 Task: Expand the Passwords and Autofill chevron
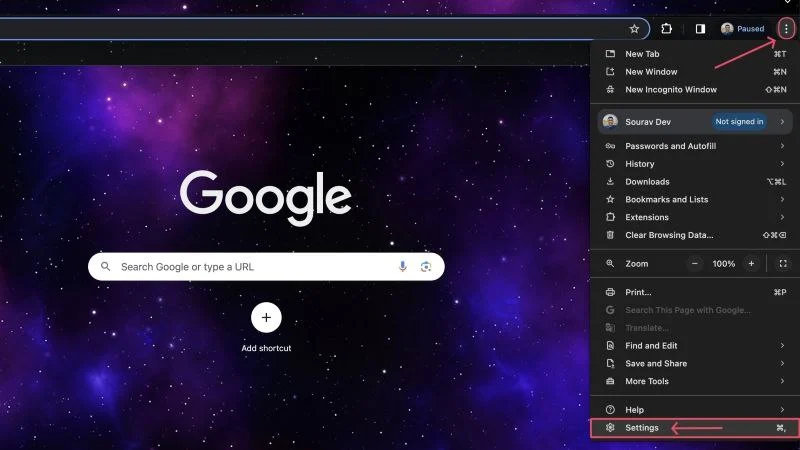[782, 146]
